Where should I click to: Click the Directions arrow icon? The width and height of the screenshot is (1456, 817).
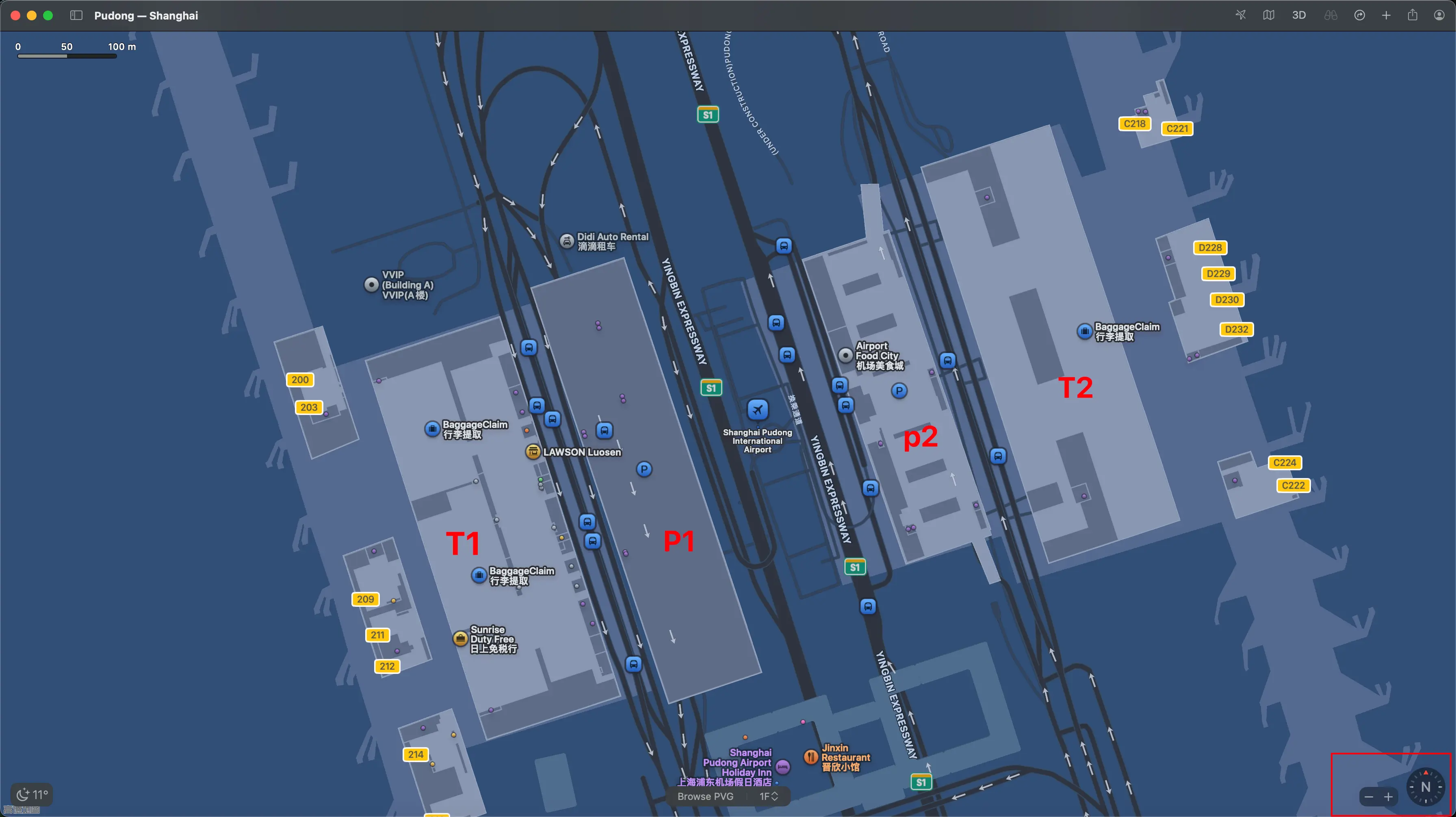click(1359, 15)
